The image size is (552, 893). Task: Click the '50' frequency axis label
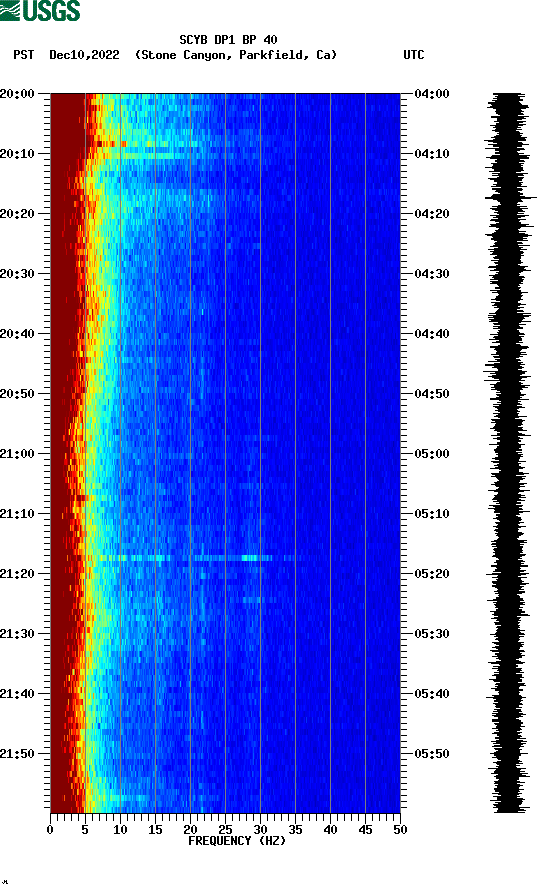pos(400,830)
